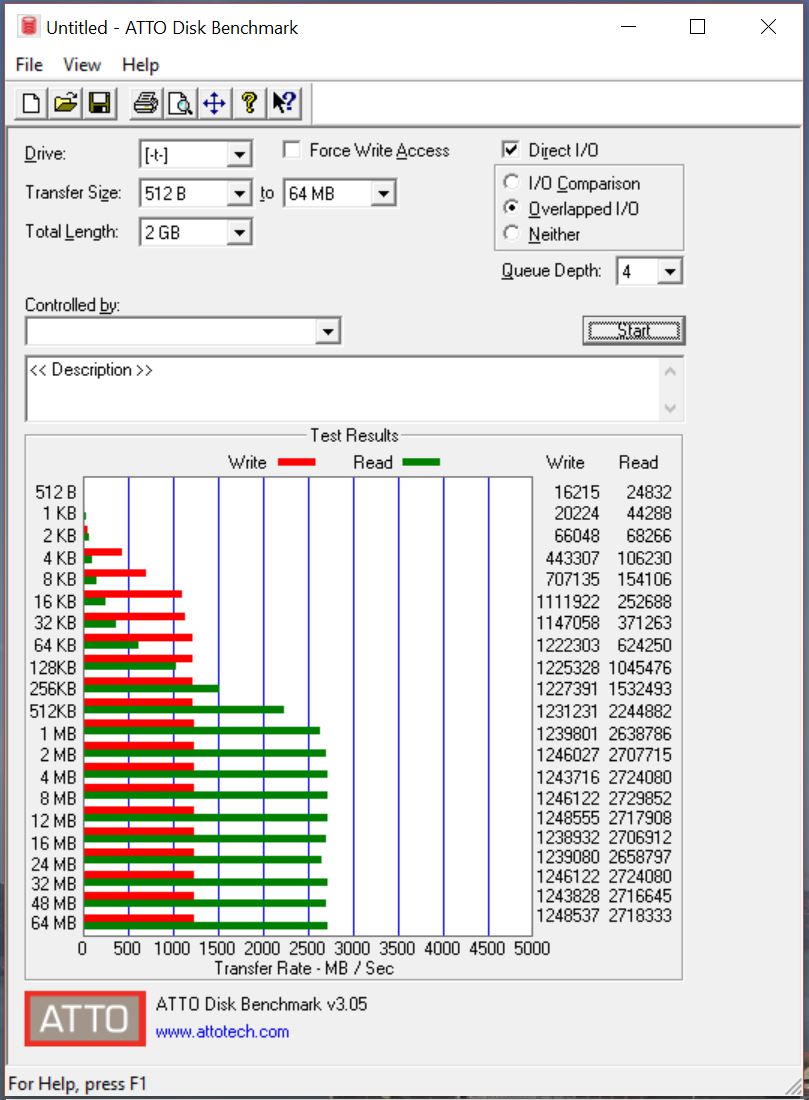Click the yellow question mark About icon
The height and width of the screenshot is (1100, 809).
coord(249,103)
